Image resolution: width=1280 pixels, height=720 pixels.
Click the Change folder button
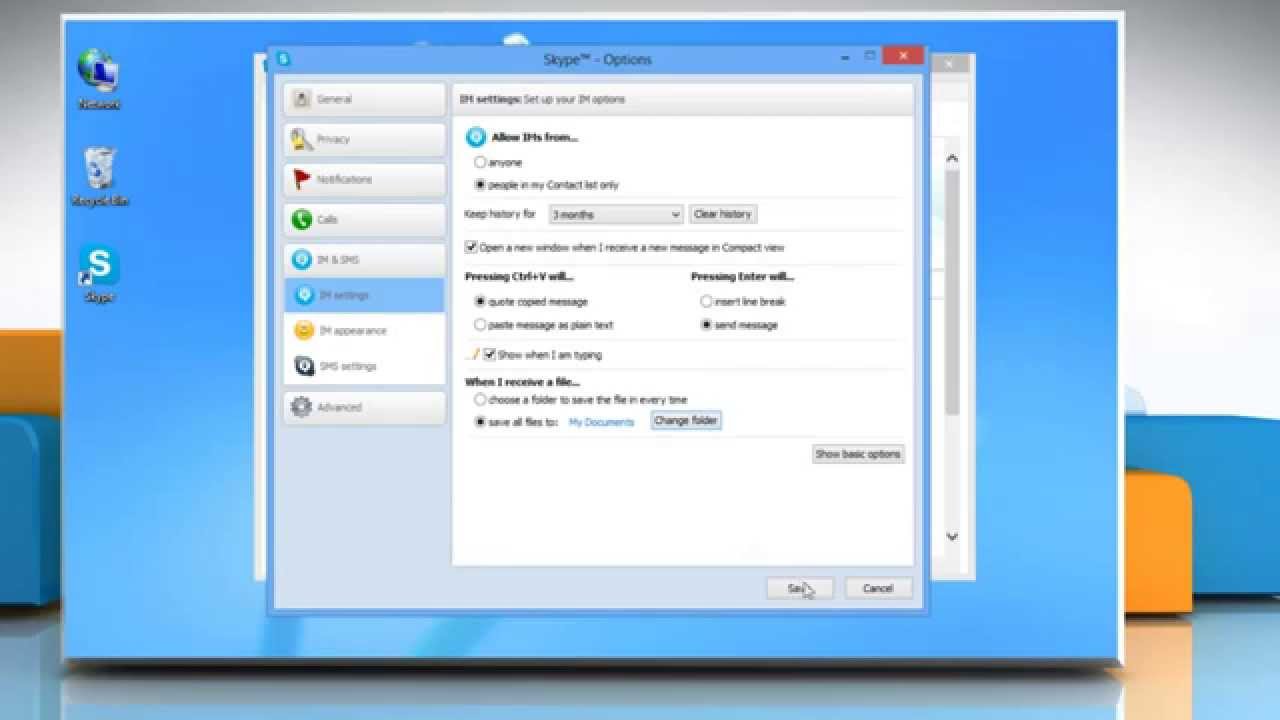point(685,421)
